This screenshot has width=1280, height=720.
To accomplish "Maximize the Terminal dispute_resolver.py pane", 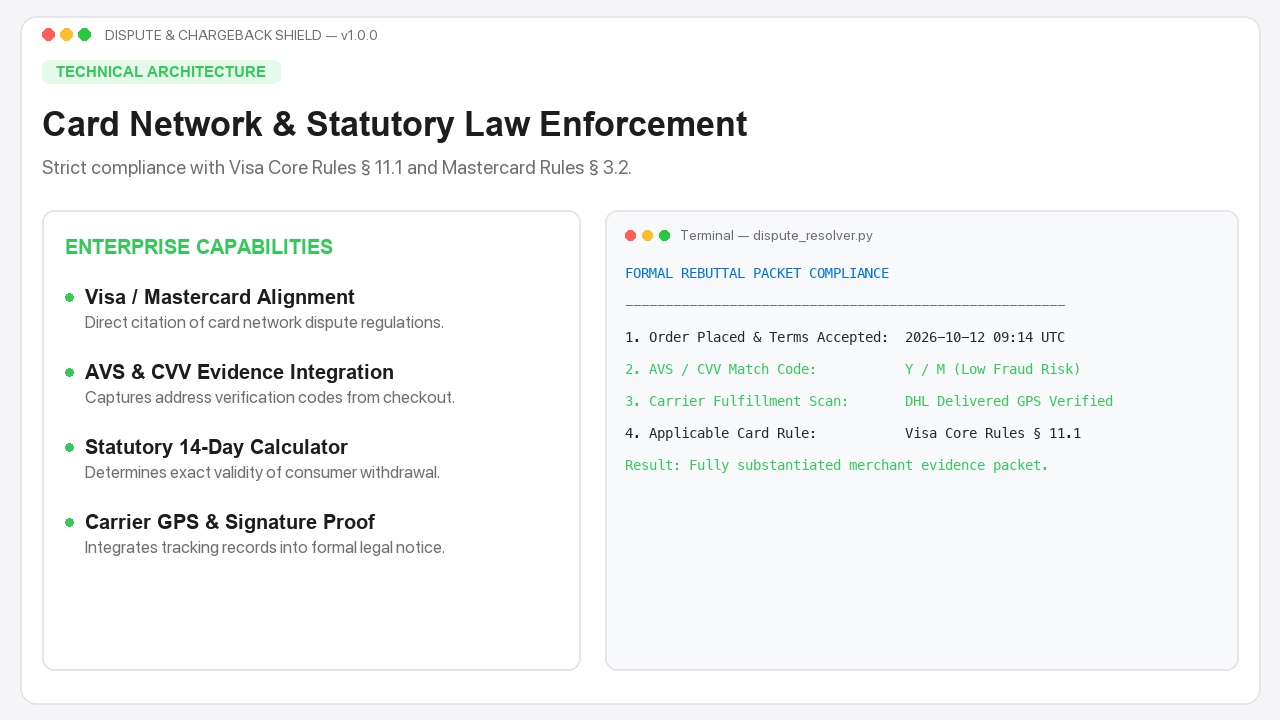I will pos(664,236).
